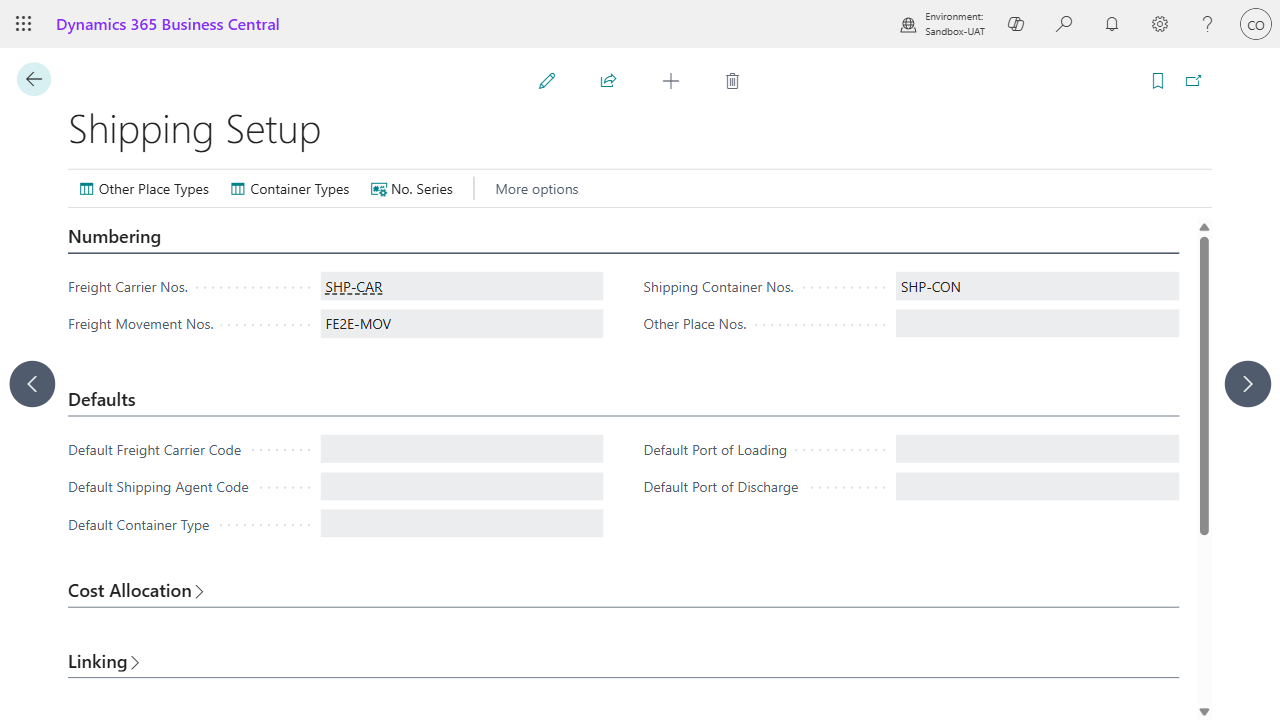Click the trash delete icon
Viewport: 1280px width, 720px height.
click(732, 81)
